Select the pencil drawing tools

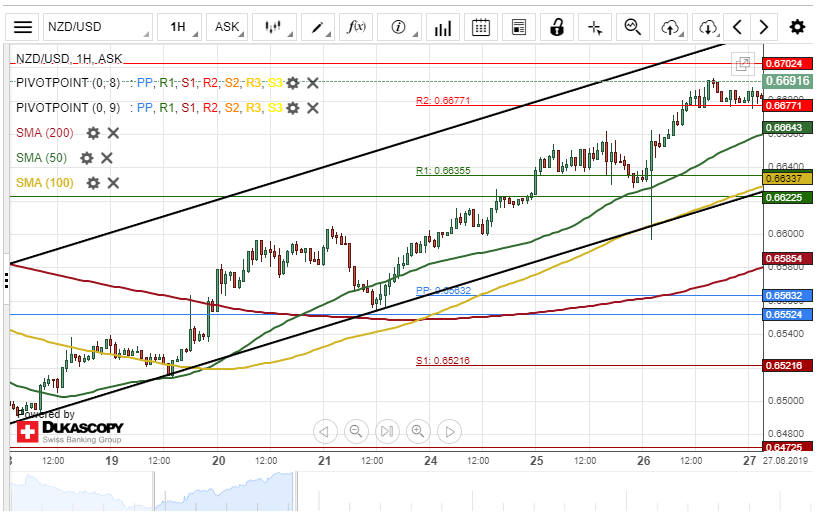point(318,27)
